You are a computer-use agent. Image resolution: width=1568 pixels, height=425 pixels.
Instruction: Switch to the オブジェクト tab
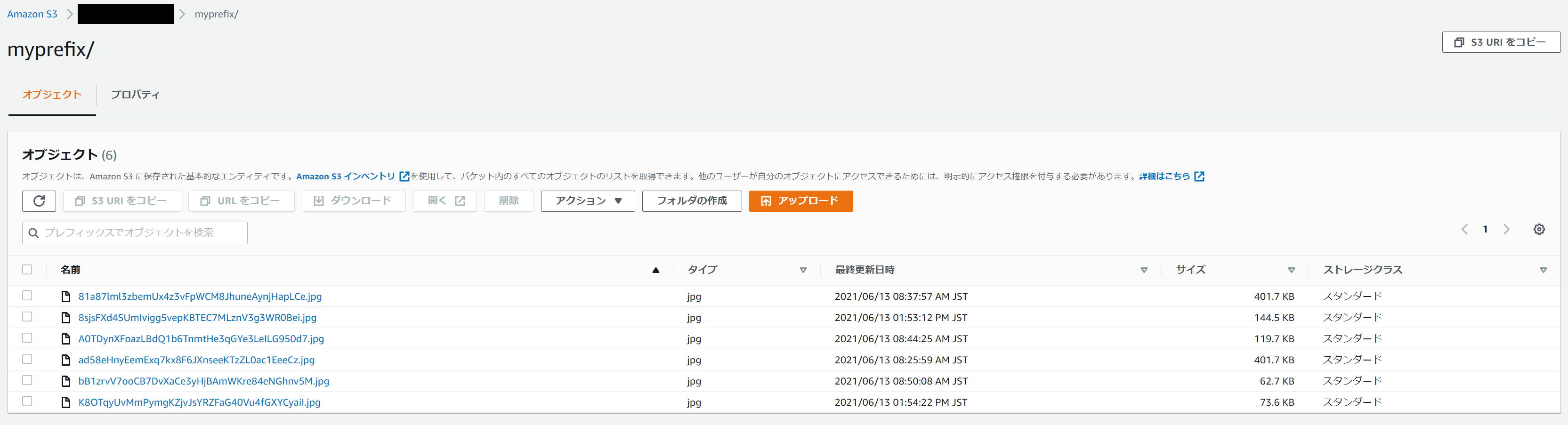pyautogui.click(x=52, y=95)
